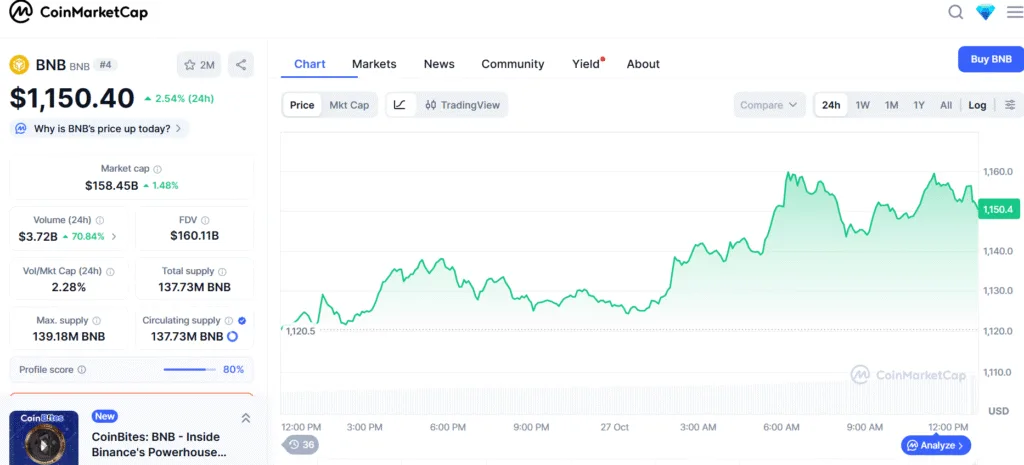Click the Analyze button
The image size is (1024, 465).
(935, 445)
